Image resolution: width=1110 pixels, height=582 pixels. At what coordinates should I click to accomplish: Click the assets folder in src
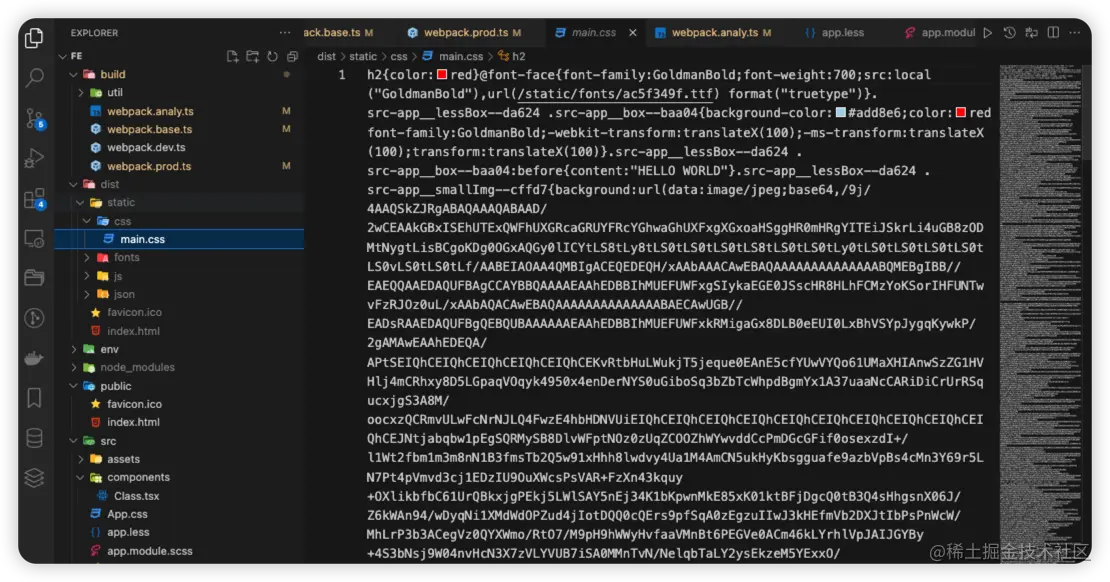(123, 460)
